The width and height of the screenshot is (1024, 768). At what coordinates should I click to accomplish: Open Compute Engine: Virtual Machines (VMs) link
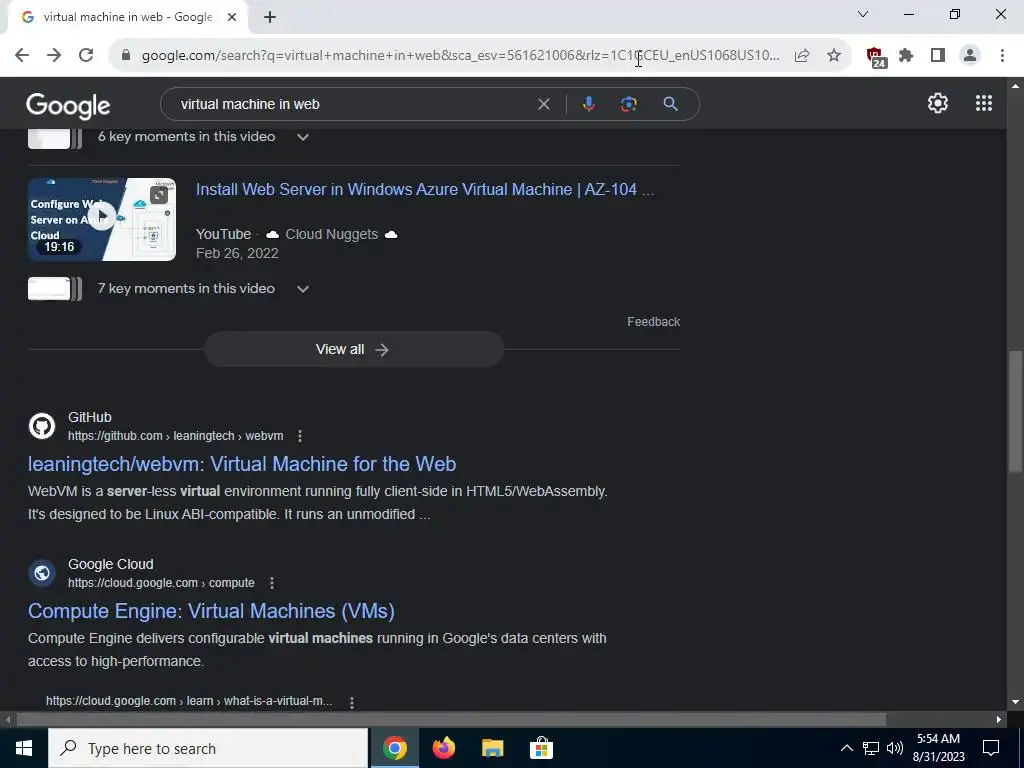(x=211, y=611)
